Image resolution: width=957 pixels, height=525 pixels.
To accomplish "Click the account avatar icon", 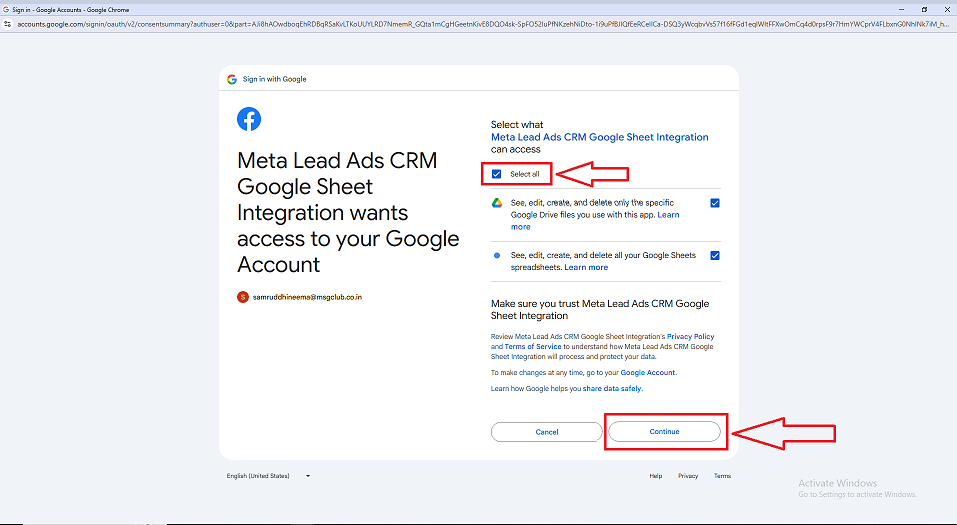I will click(243, 297).
